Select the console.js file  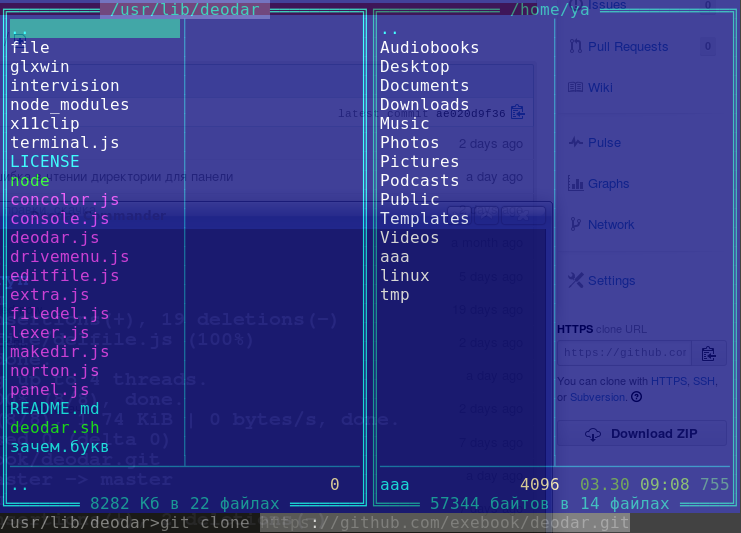[x=60, y=218]
